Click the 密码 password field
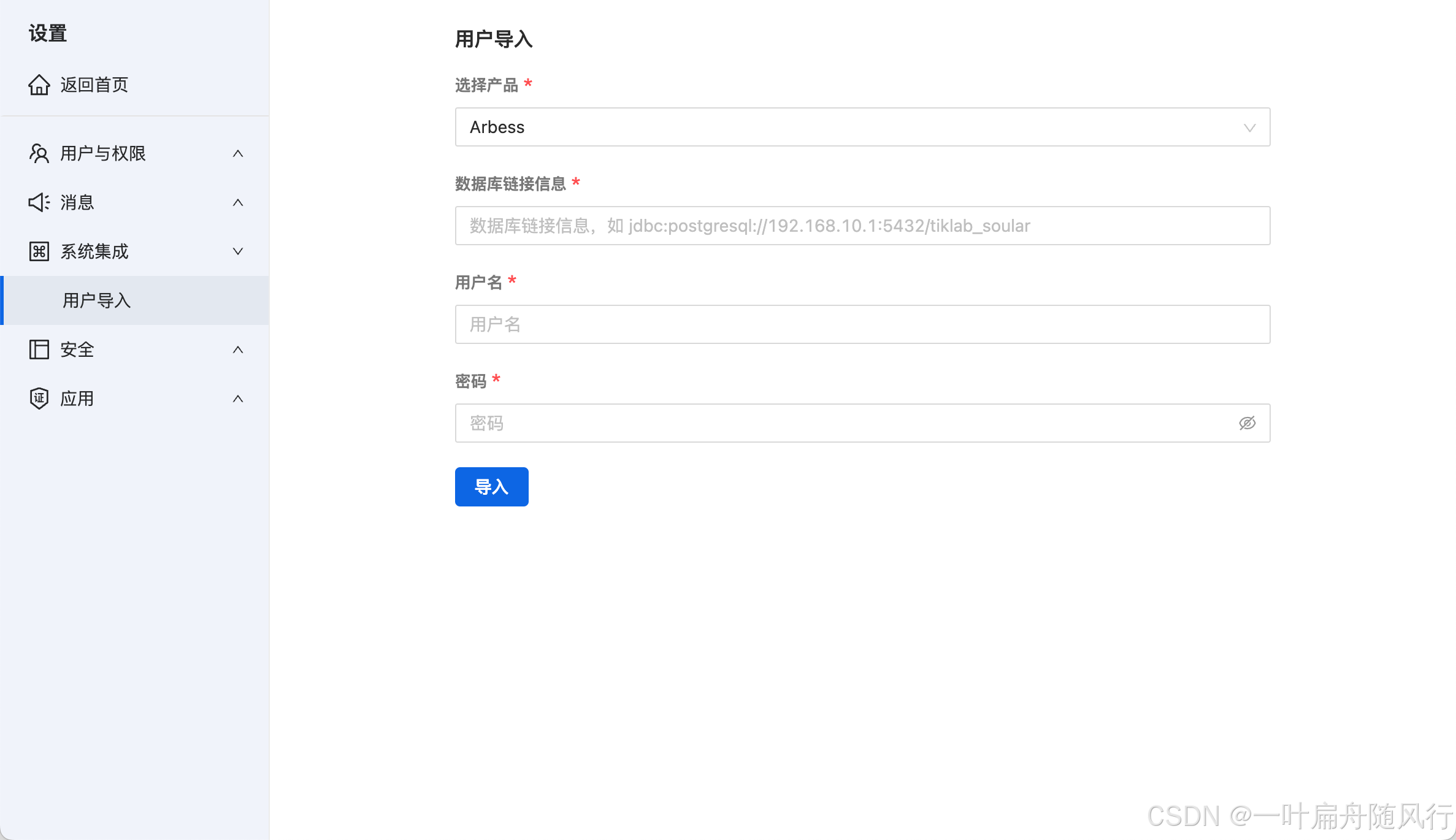1456x840 pixels. click(x=846, y=423)
